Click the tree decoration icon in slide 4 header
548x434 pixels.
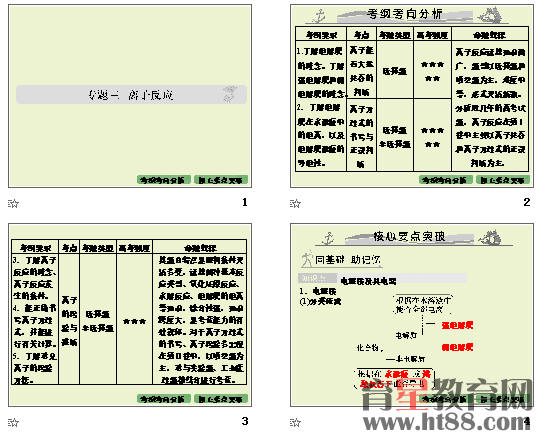pyautogui.click(x=490, y=238)
